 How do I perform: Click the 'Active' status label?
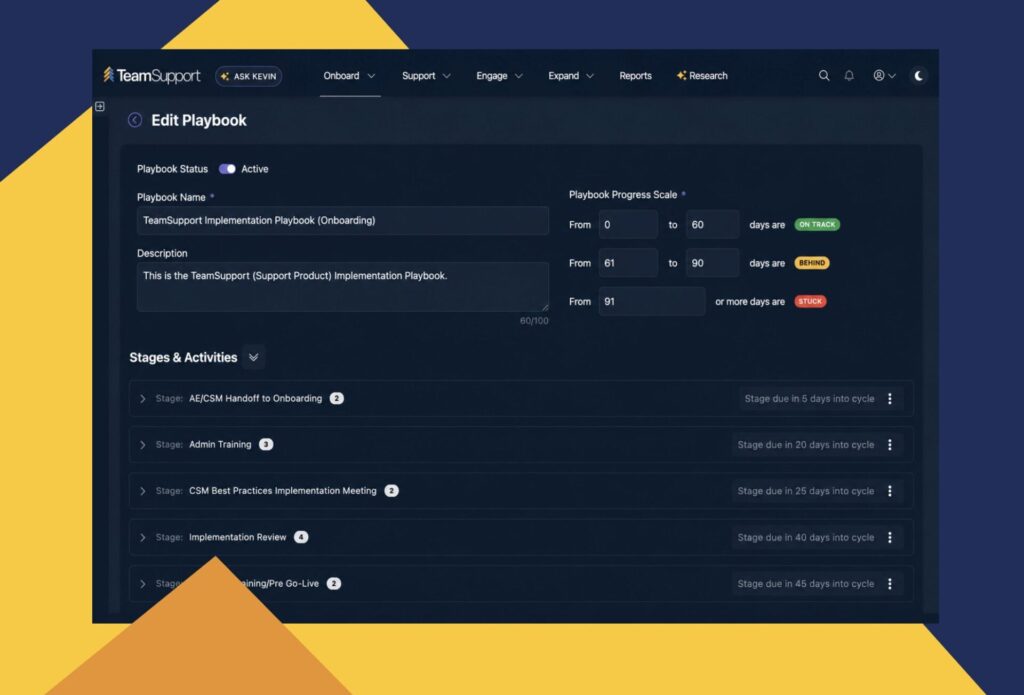point(255,169)
